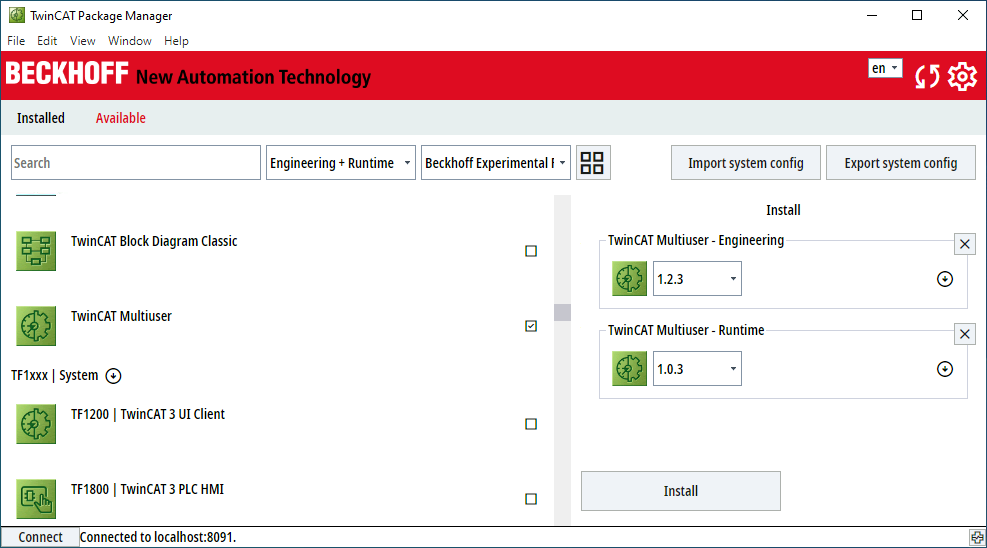The image size is (987, 548).
Task: Click download arrow for Multiuser Runtime package
Action: click(945, 369)
